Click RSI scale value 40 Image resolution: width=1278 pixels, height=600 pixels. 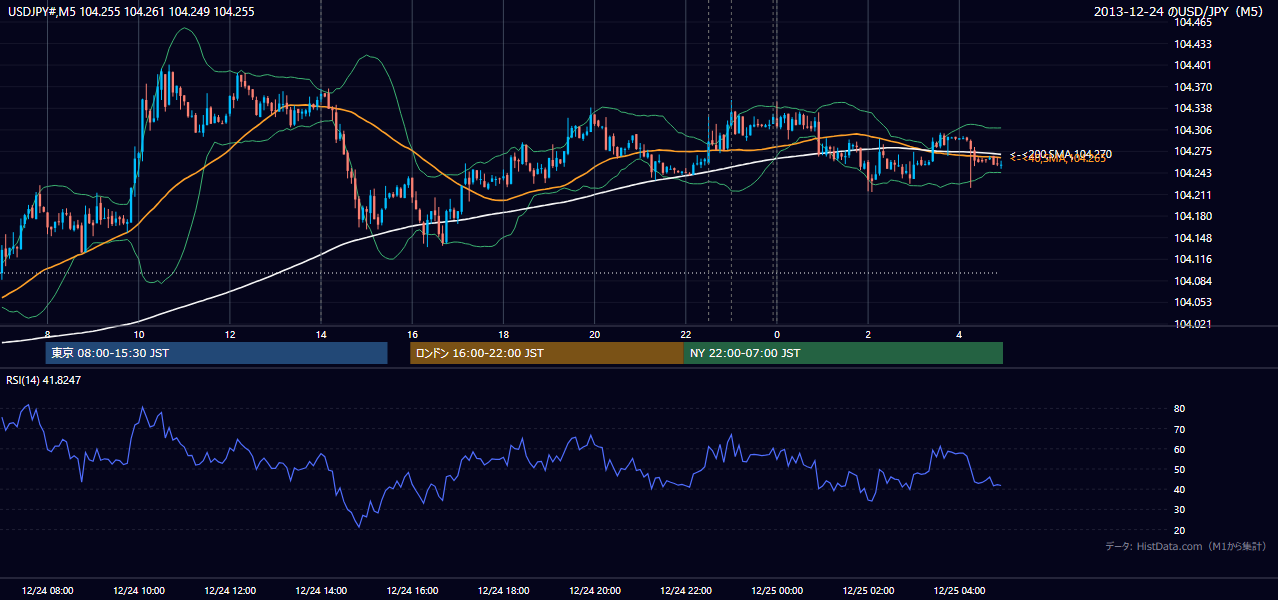[x=1180, y=489]
